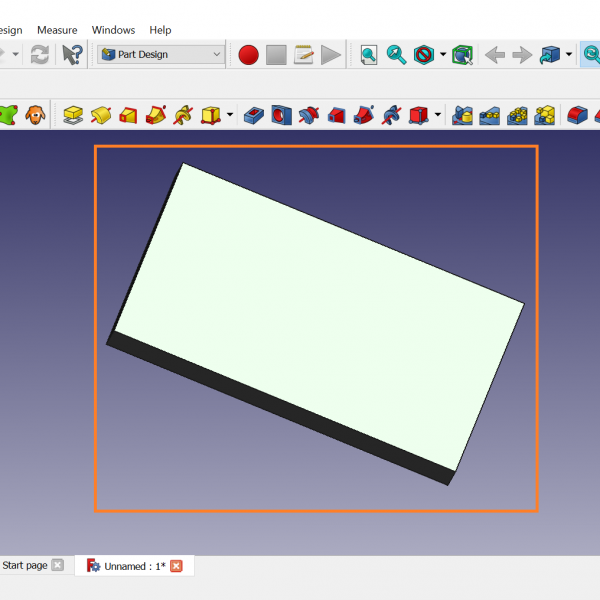
Task: Expand the subtractive primitive dropdown arrow
Action: point(438,115)
